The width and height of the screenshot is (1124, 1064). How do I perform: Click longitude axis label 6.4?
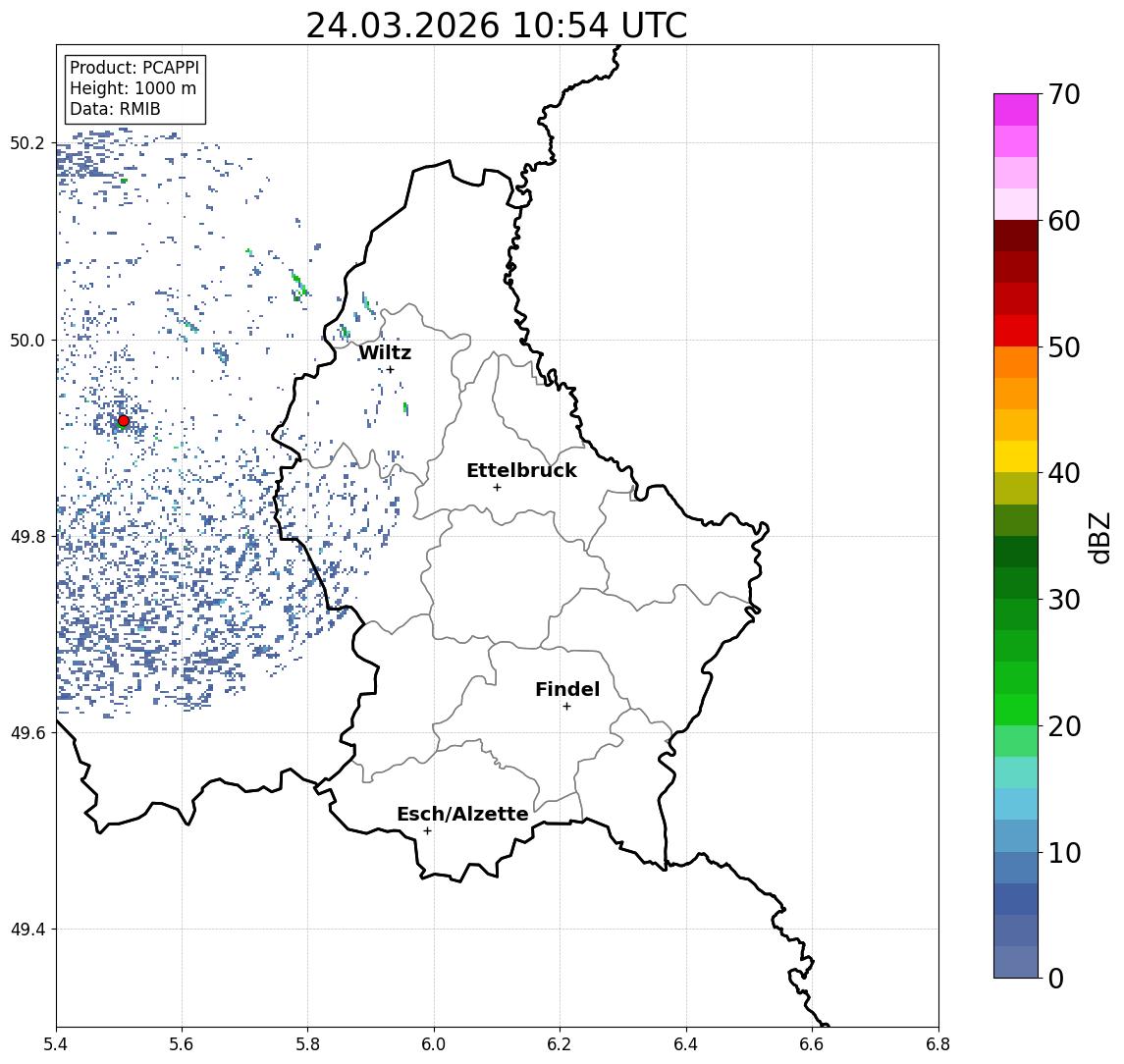(686, 1044)
